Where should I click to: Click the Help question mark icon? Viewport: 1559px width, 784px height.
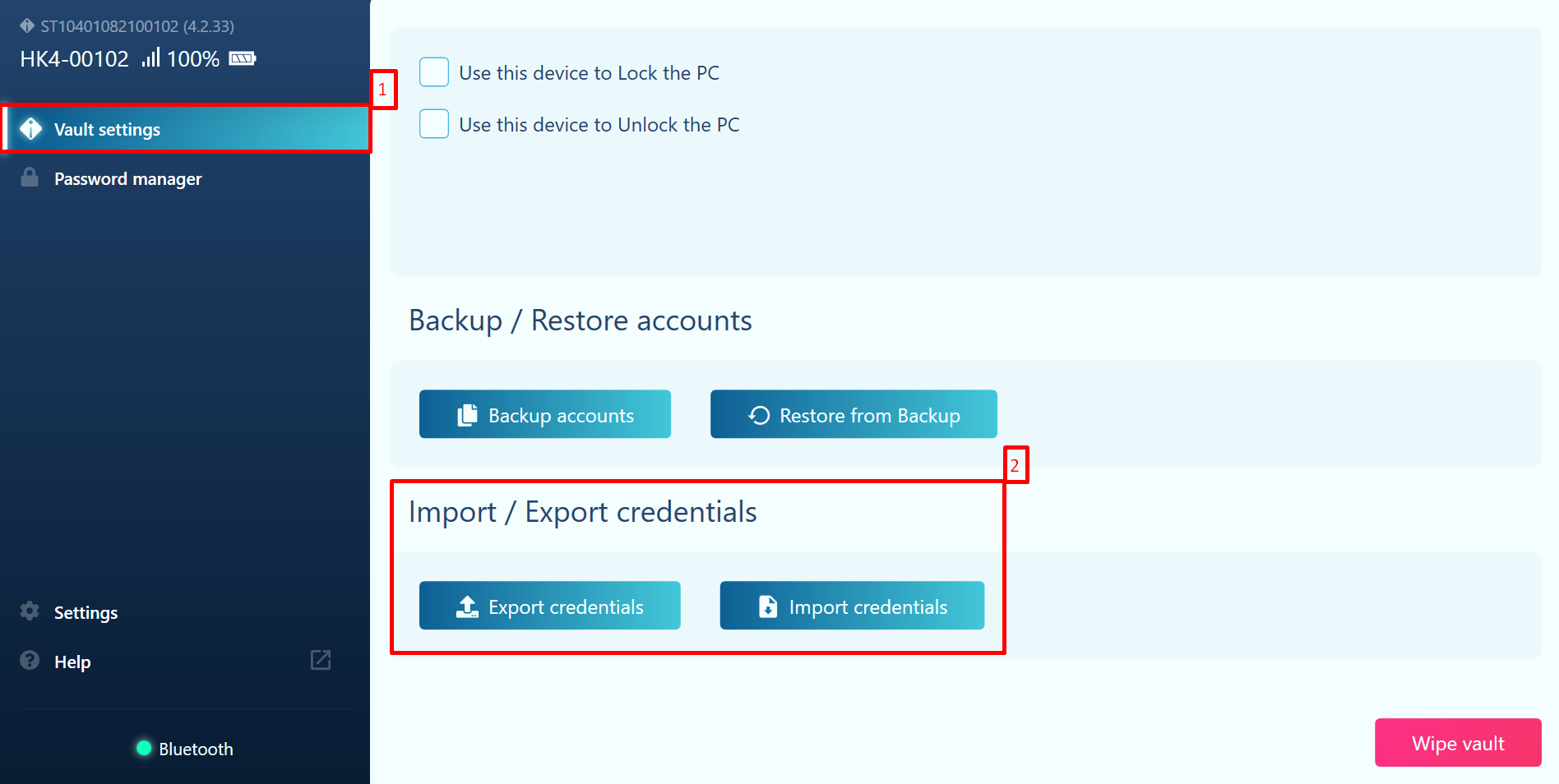(x=30, y=661)
